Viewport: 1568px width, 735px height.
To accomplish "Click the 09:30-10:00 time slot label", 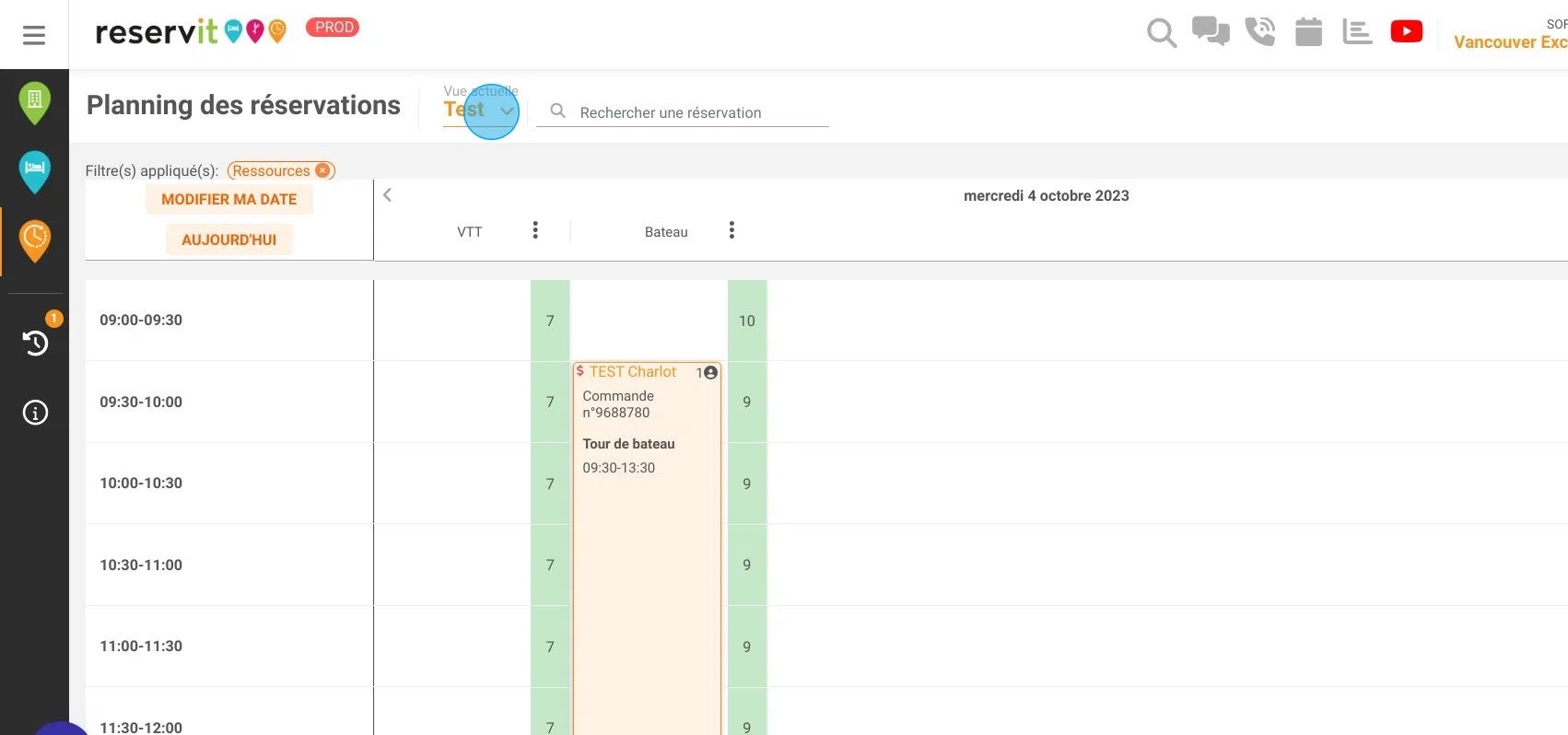I will [x=141, y=402].
